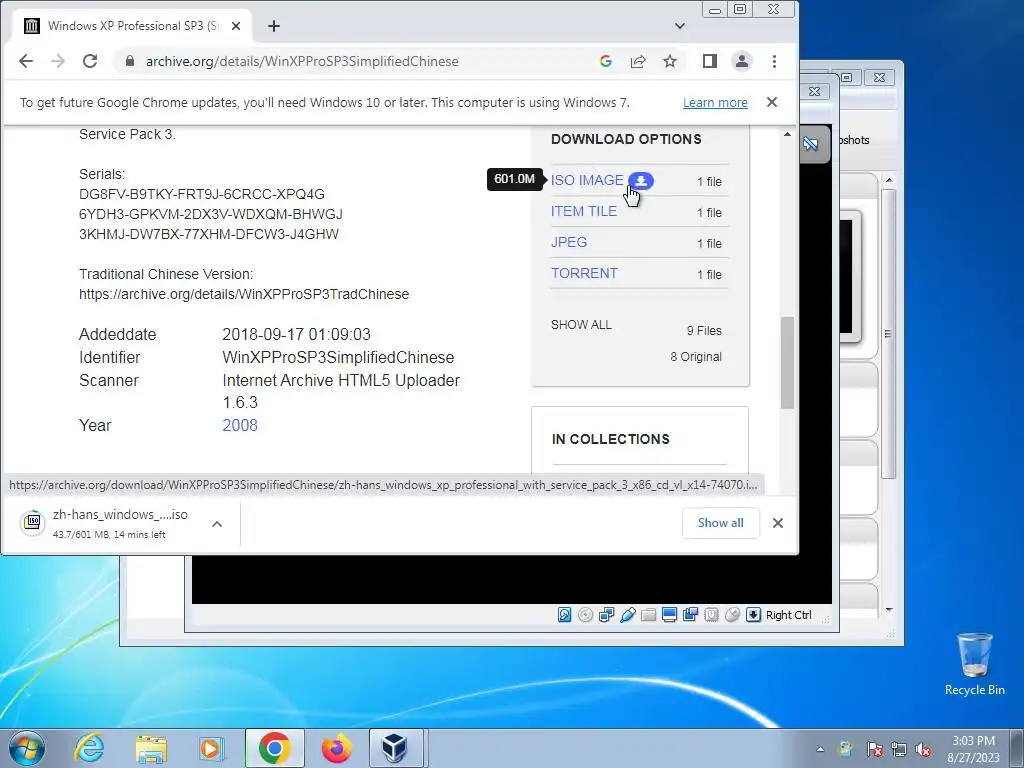Click the network tray icon
The image size is (1024, 768).
(899, 749)
